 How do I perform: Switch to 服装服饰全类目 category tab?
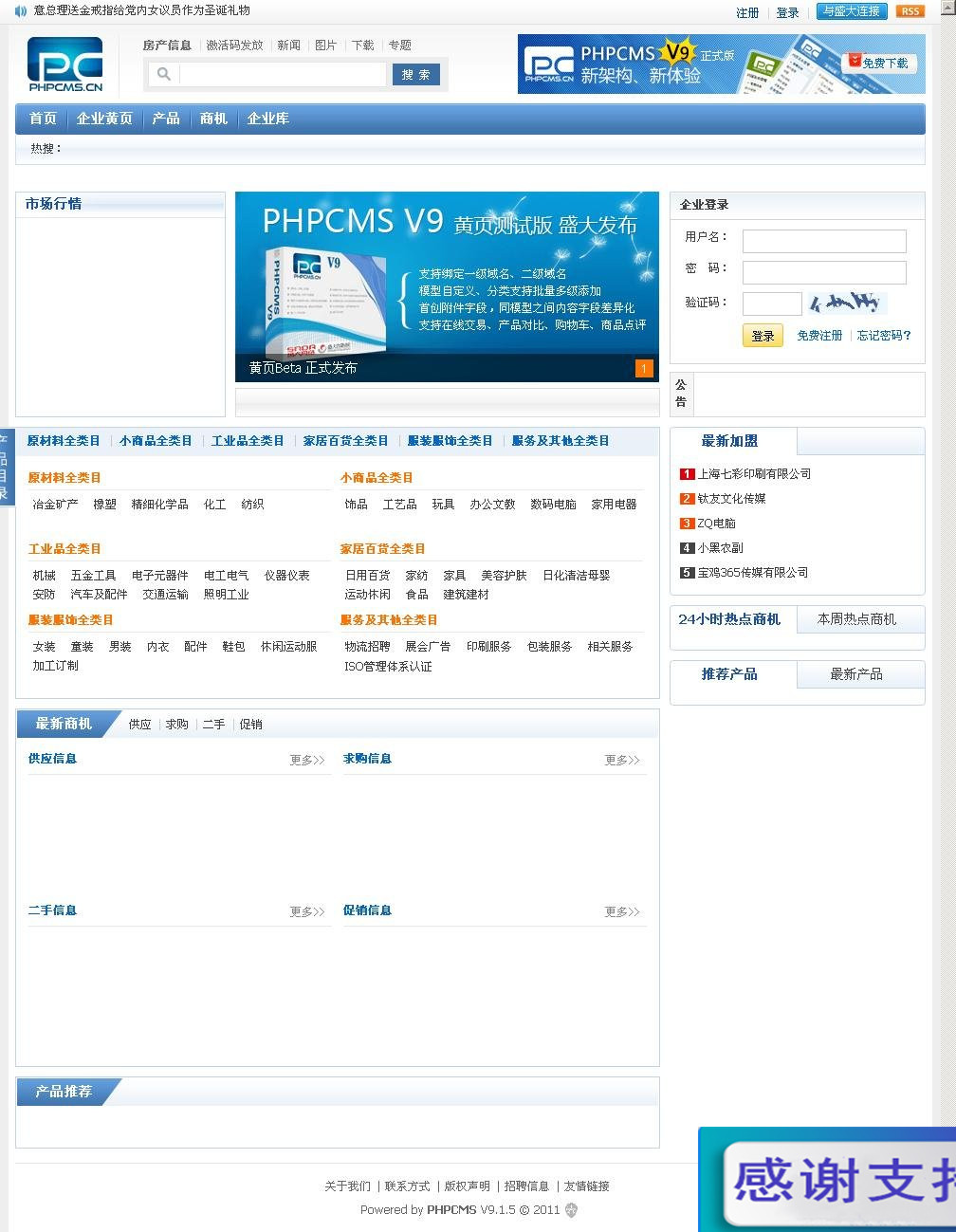tap(450, 441)
